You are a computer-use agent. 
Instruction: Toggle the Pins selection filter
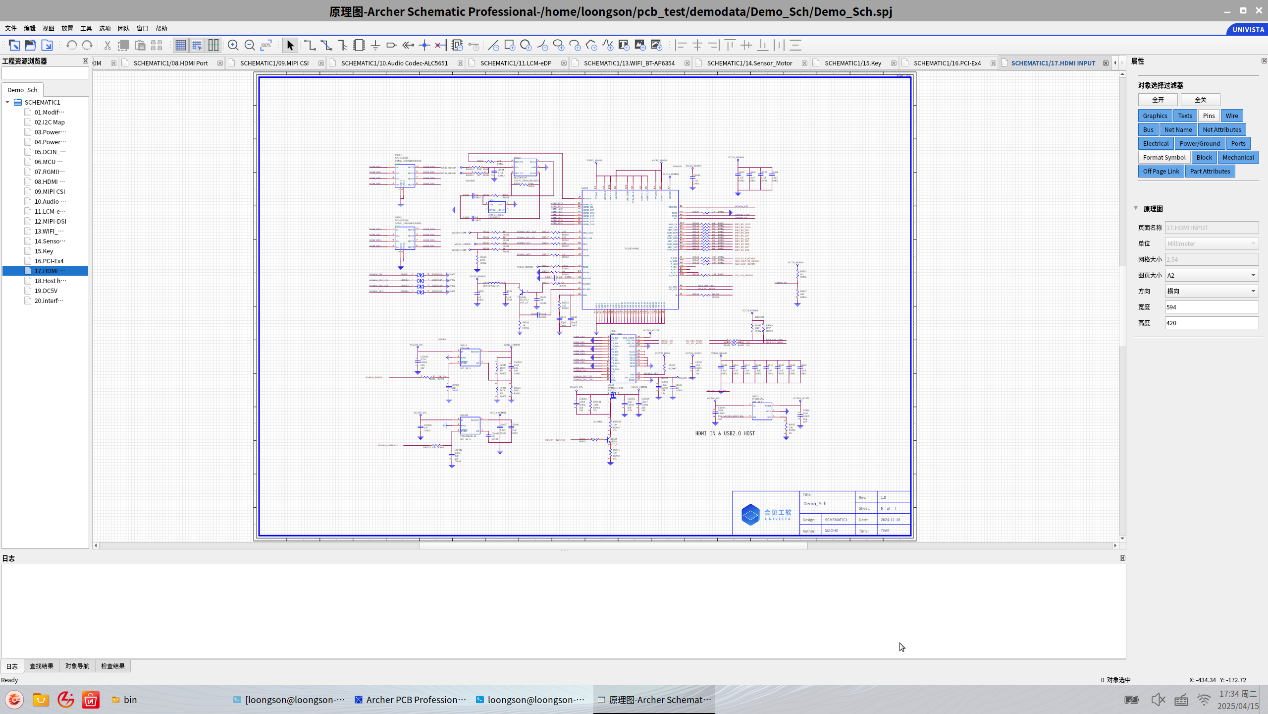(x=1209, y=116)
